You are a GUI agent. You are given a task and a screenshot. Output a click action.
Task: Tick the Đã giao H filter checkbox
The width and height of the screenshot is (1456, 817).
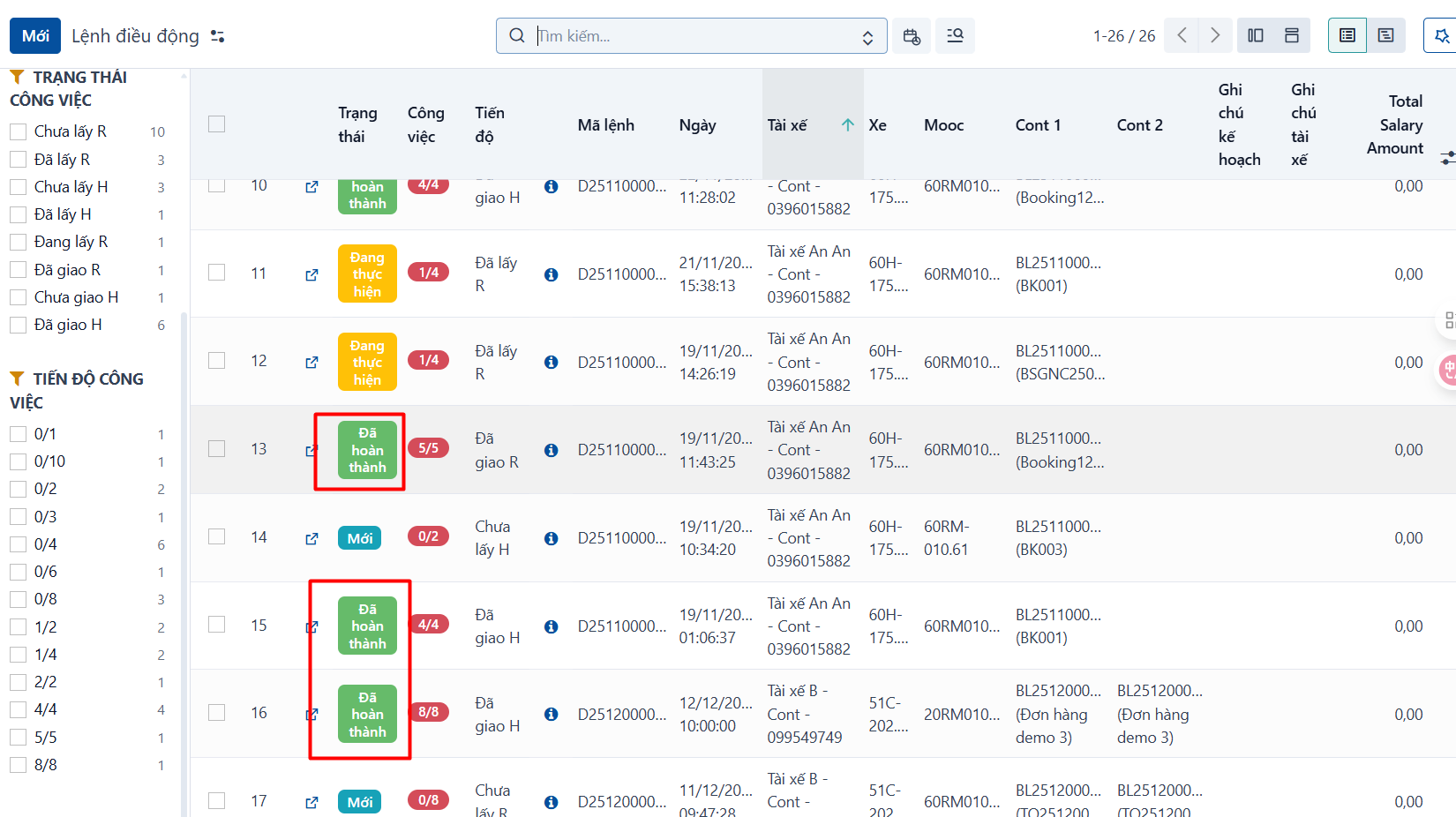tap(18, 325)
